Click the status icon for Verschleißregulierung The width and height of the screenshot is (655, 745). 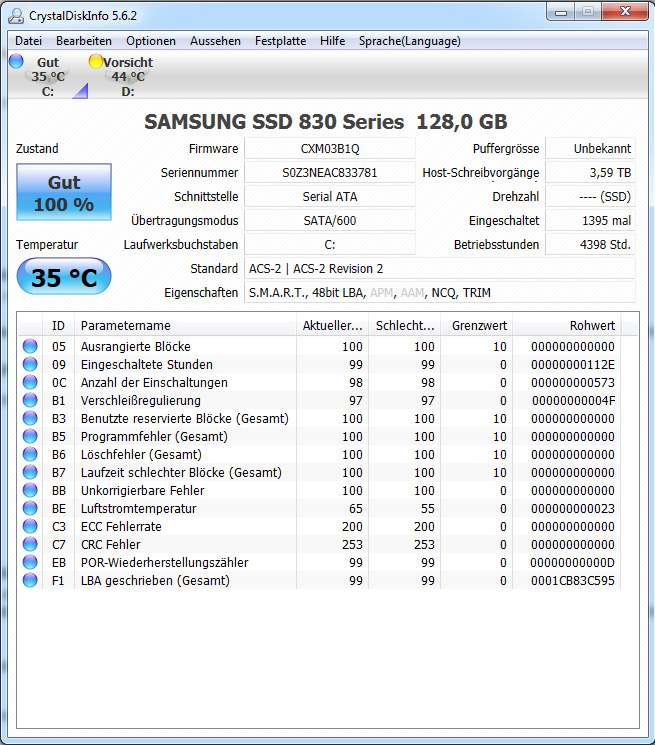(30, 401)
